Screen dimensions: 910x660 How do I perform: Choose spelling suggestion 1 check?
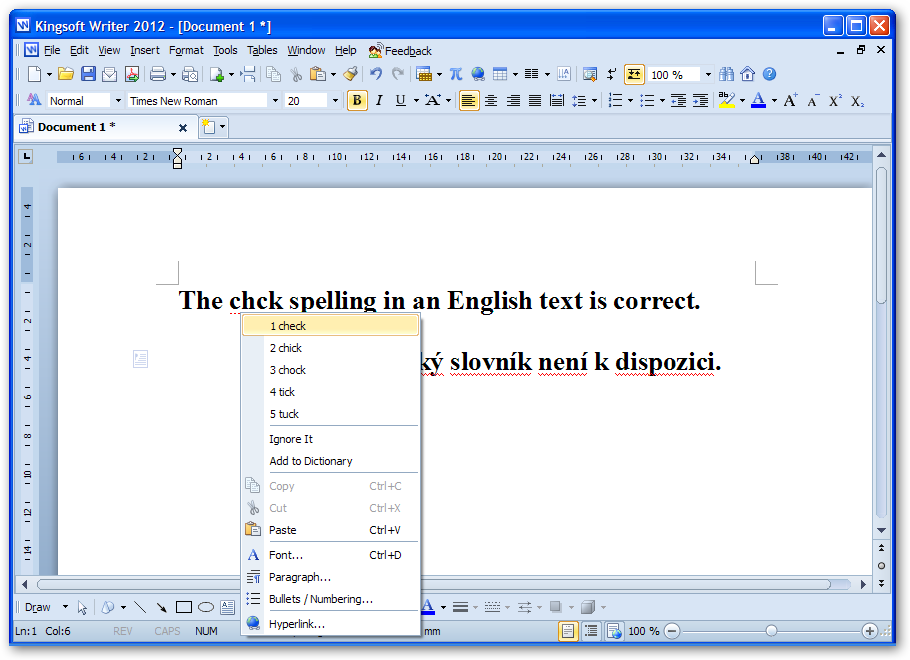(330, 326)
